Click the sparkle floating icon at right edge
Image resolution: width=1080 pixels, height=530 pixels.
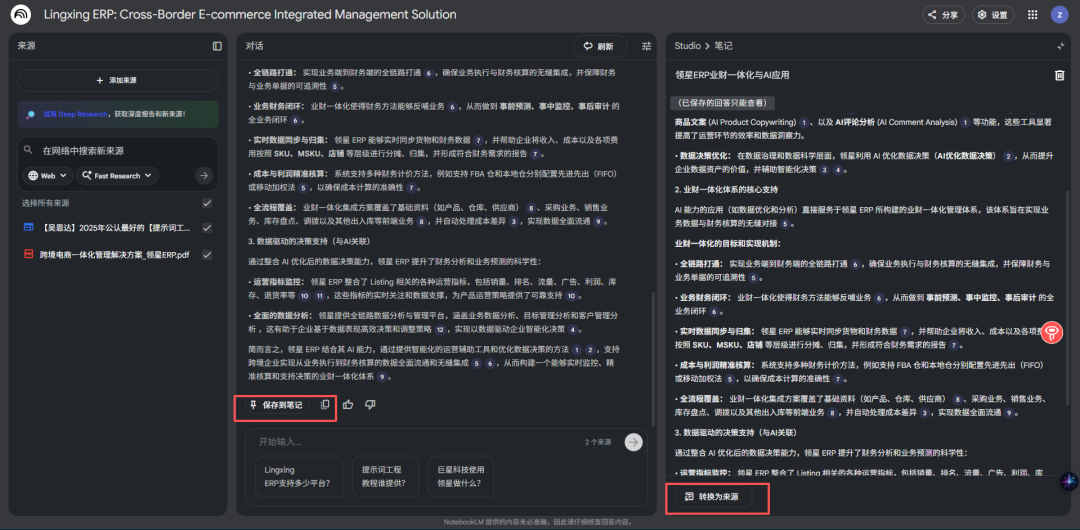[x=1070, y=481]
